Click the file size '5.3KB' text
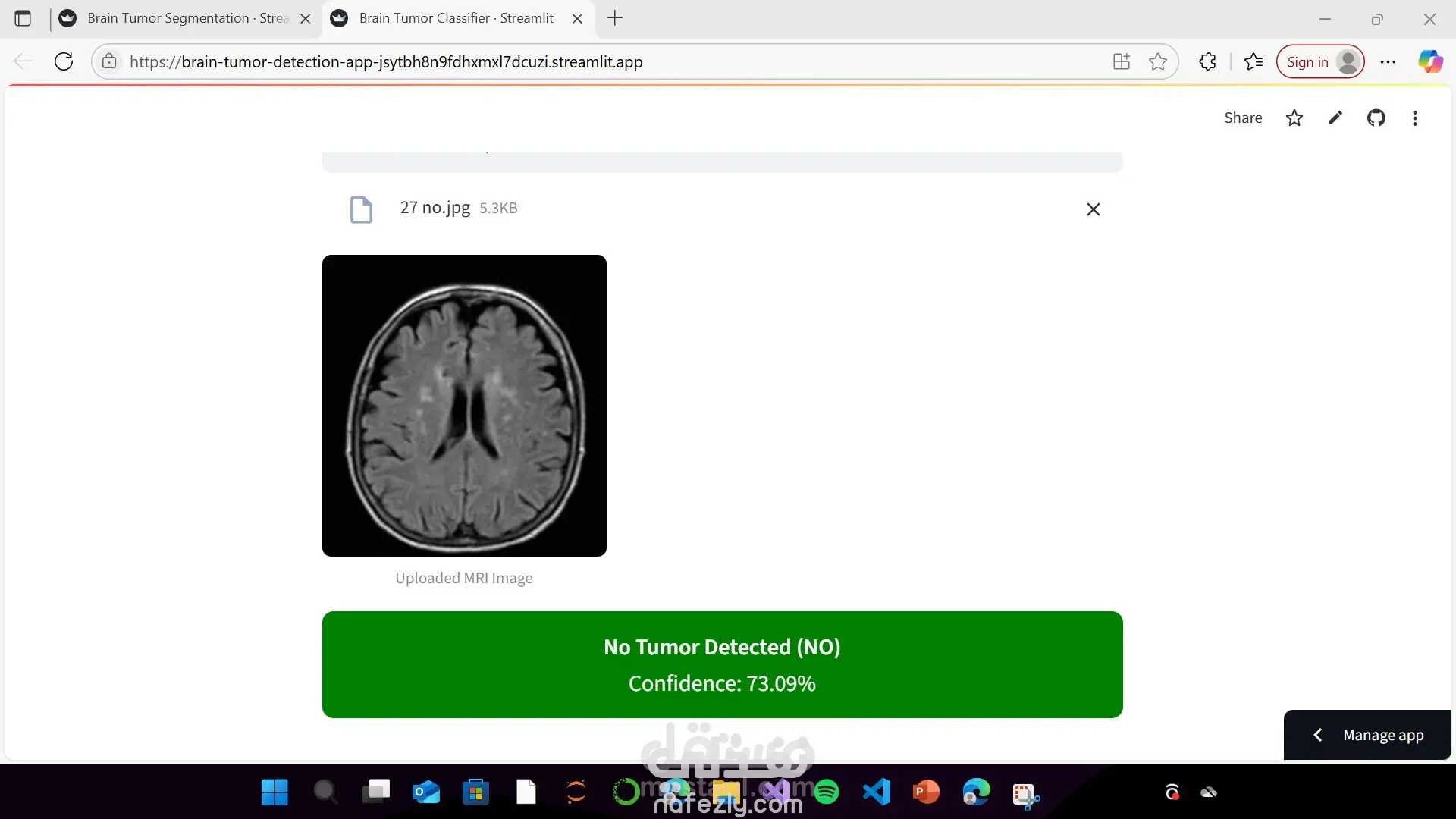 [498, 209]
